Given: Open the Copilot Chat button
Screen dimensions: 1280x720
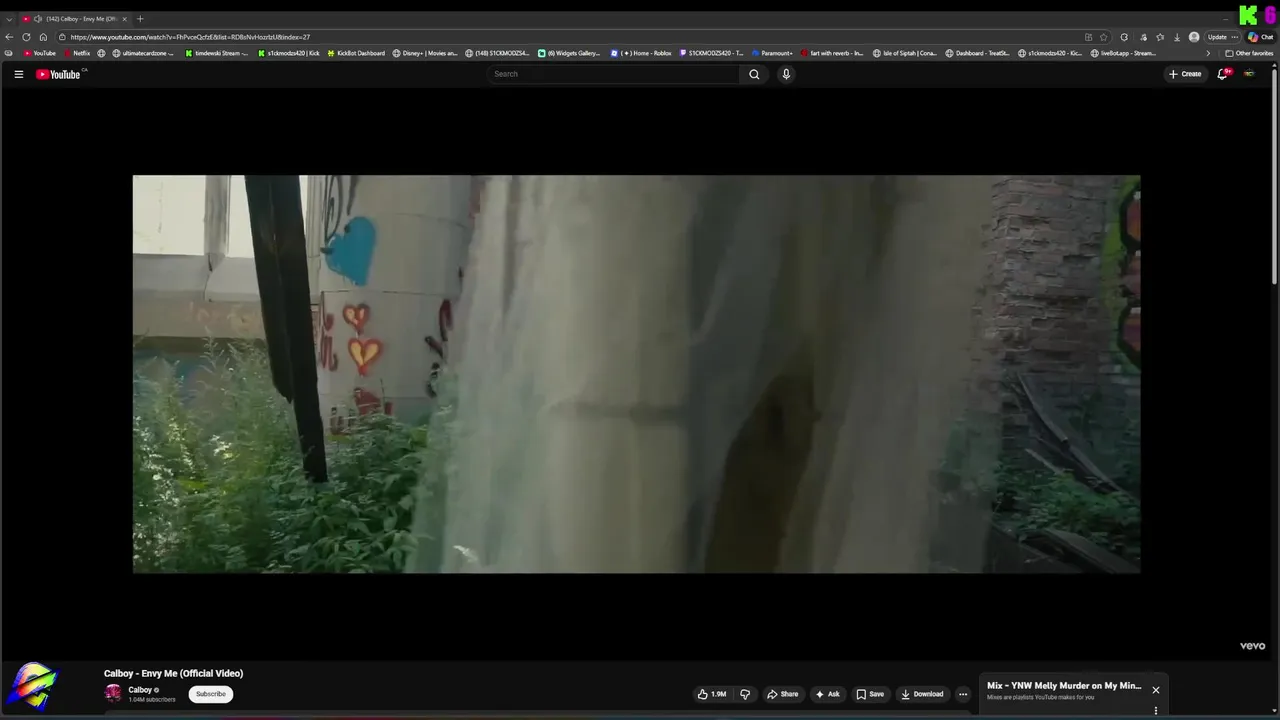Looking at the screenshot, I should (1260, 37).
